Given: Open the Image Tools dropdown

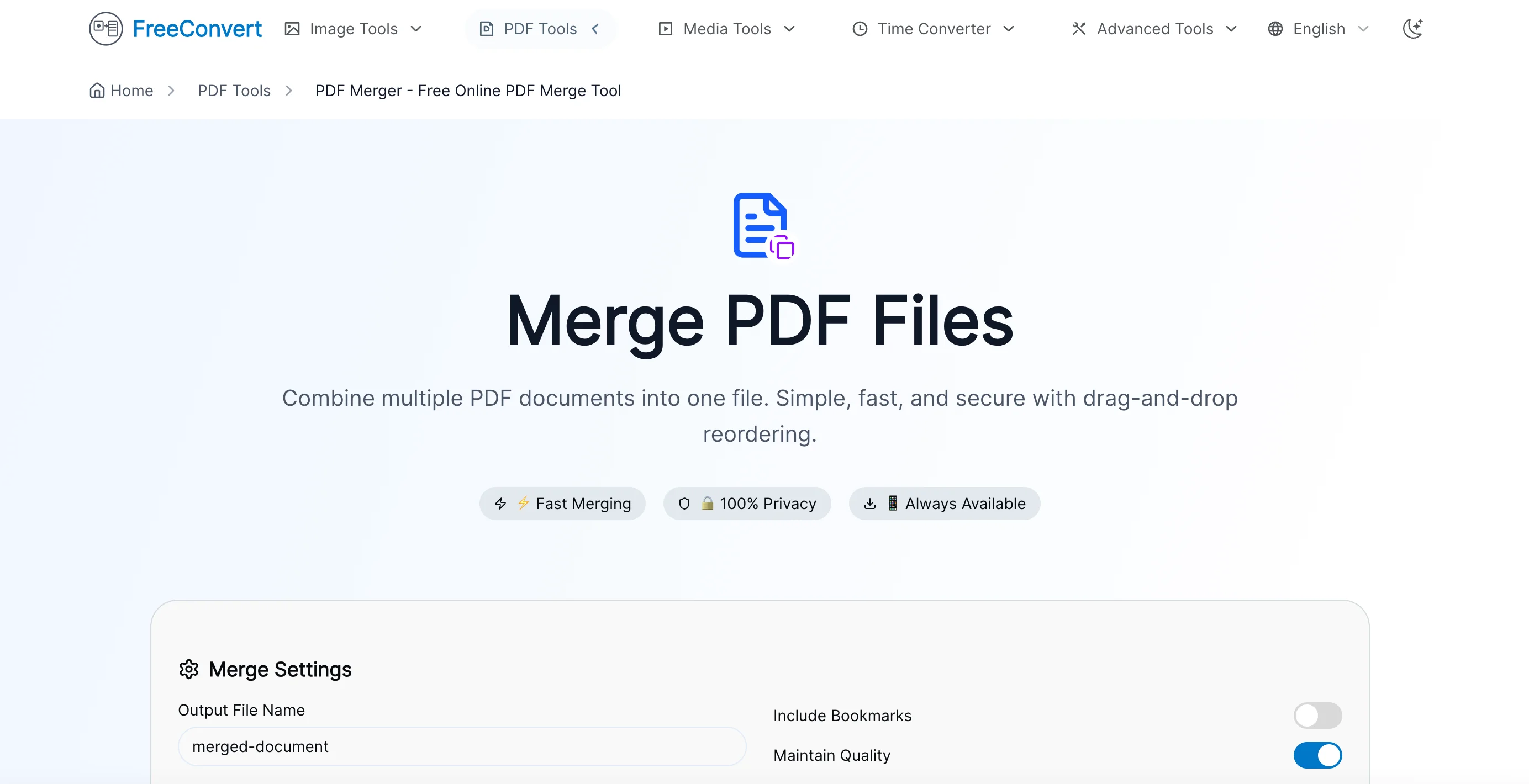Looking at the screenshot, I should [x=414, y=28].
